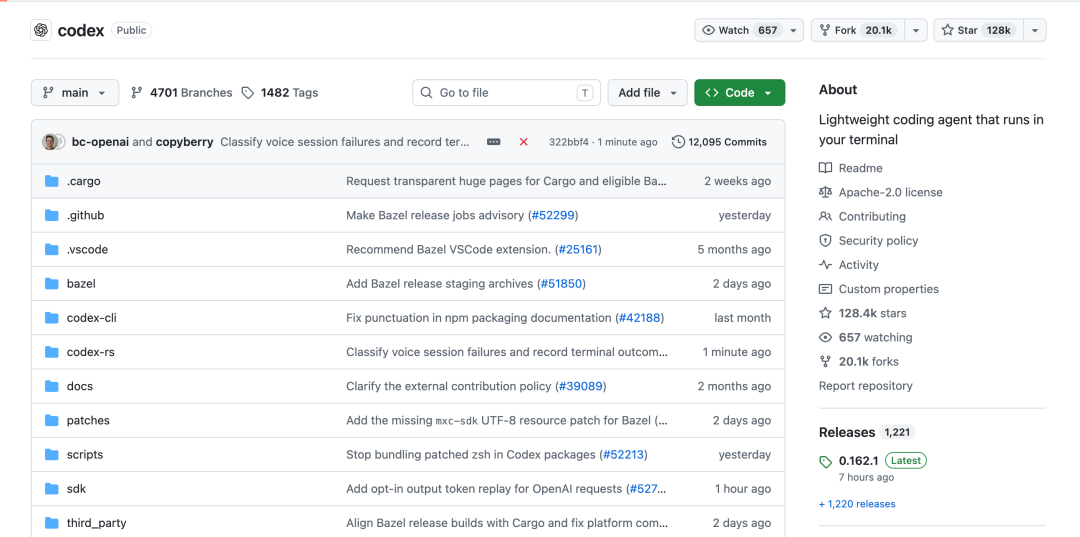1080x537 pixels.
Task: Star the codex repository
Action: click(979, 30)
